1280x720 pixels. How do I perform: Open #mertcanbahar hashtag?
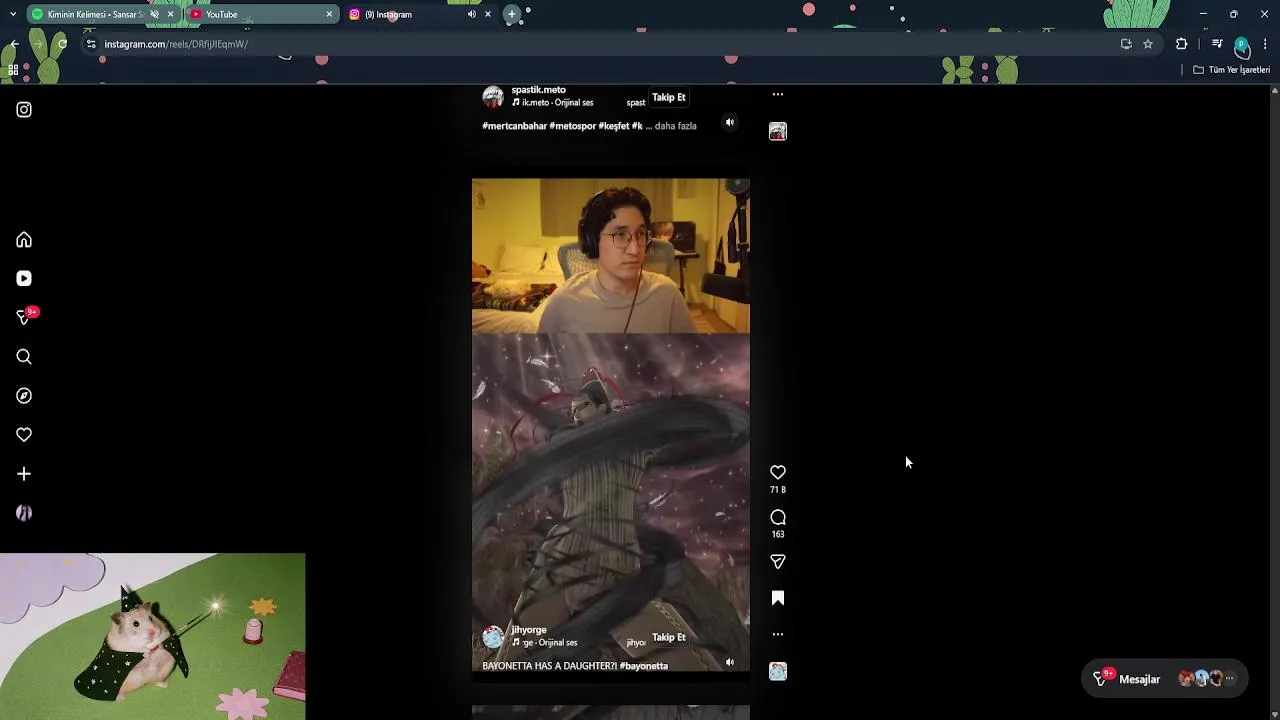click(515, 126)
